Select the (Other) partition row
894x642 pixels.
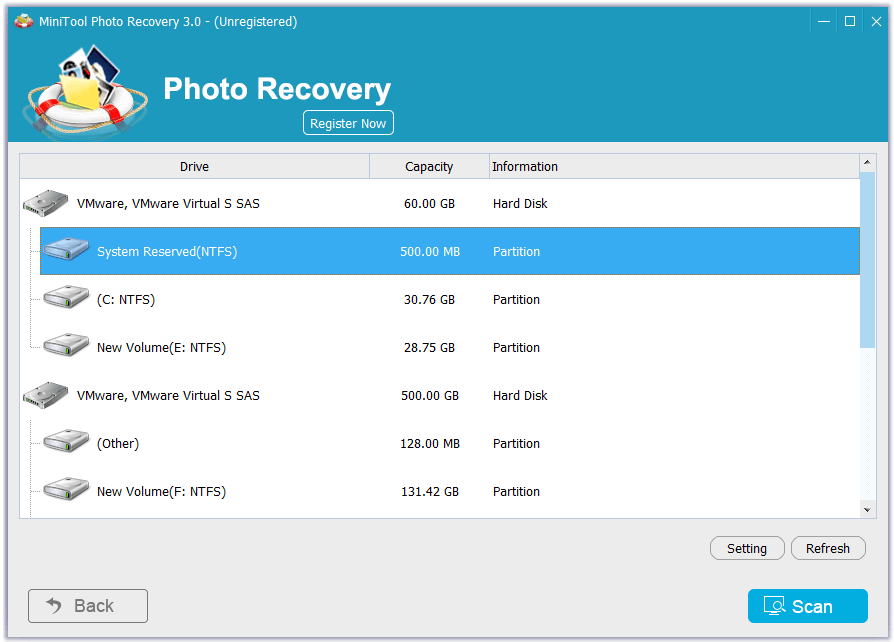[450, 444]
